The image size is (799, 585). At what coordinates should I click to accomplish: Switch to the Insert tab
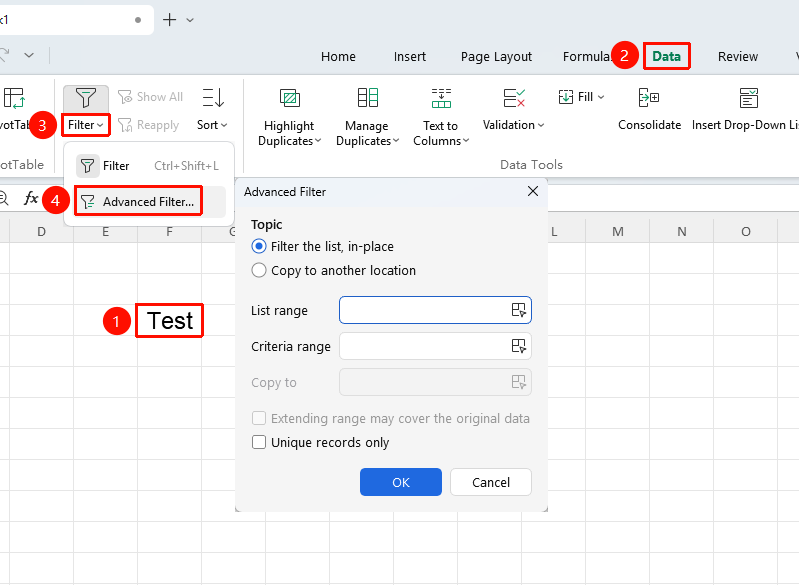point(410,57)
